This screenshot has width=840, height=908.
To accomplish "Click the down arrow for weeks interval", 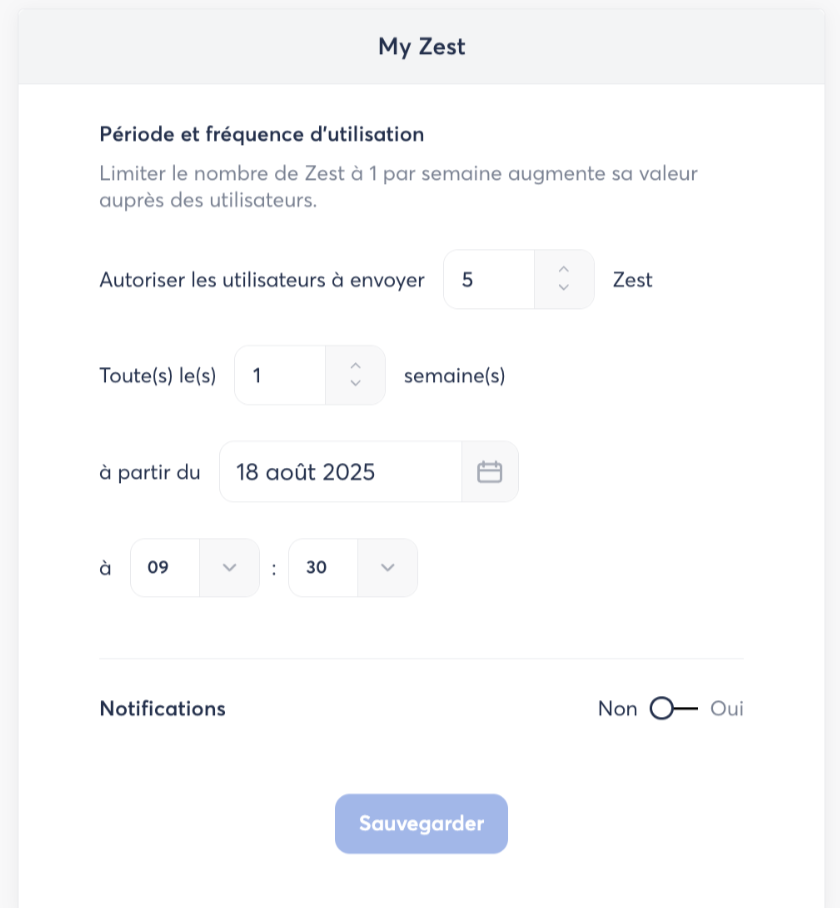I will [355, 384].
